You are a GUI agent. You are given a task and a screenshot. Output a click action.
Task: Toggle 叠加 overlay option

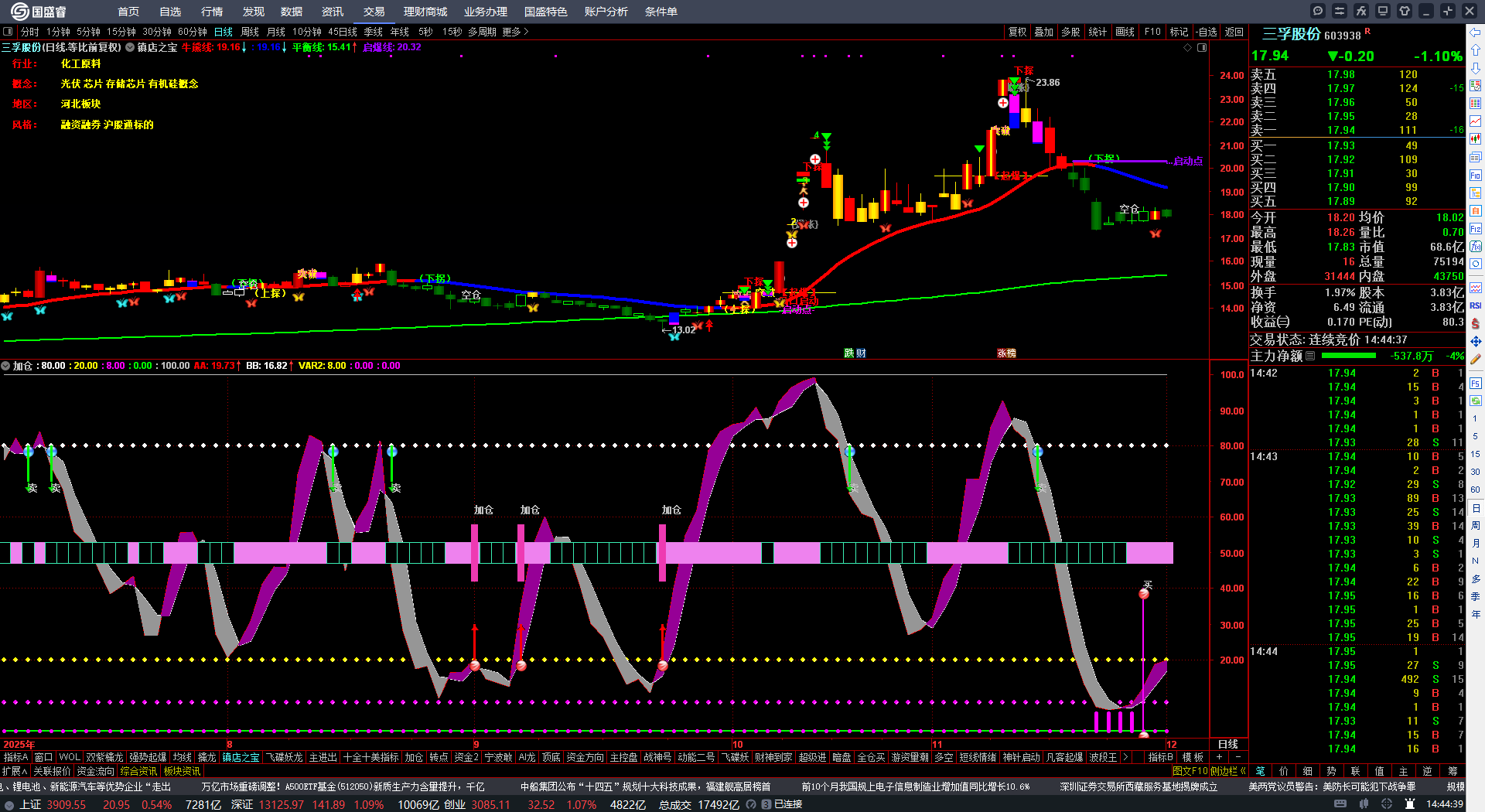pyautogui.click(x=1044, y=32)
